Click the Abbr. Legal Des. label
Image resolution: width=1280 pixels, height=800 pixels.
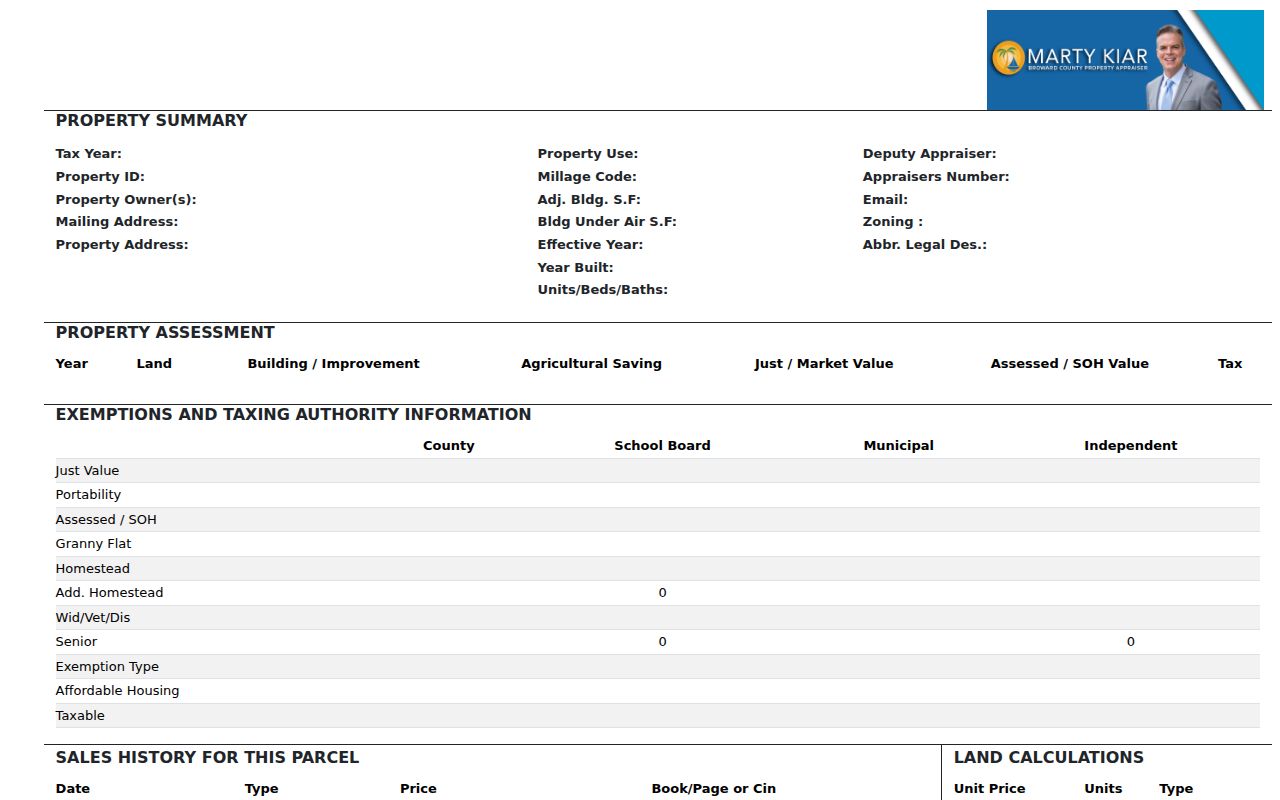(x=925, y=245)
